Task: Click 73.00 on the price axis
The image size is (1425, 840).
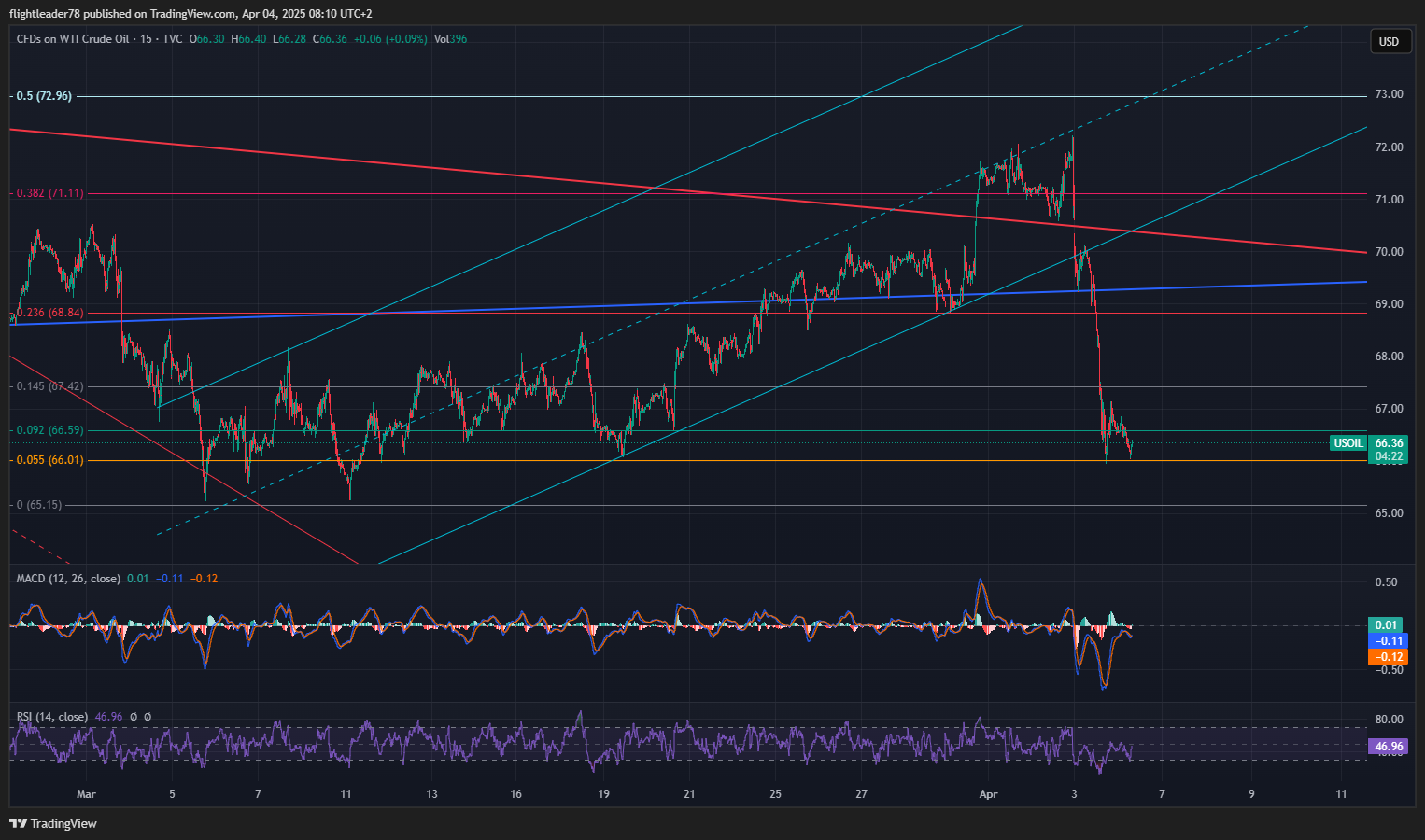Action: [1389, 94]
